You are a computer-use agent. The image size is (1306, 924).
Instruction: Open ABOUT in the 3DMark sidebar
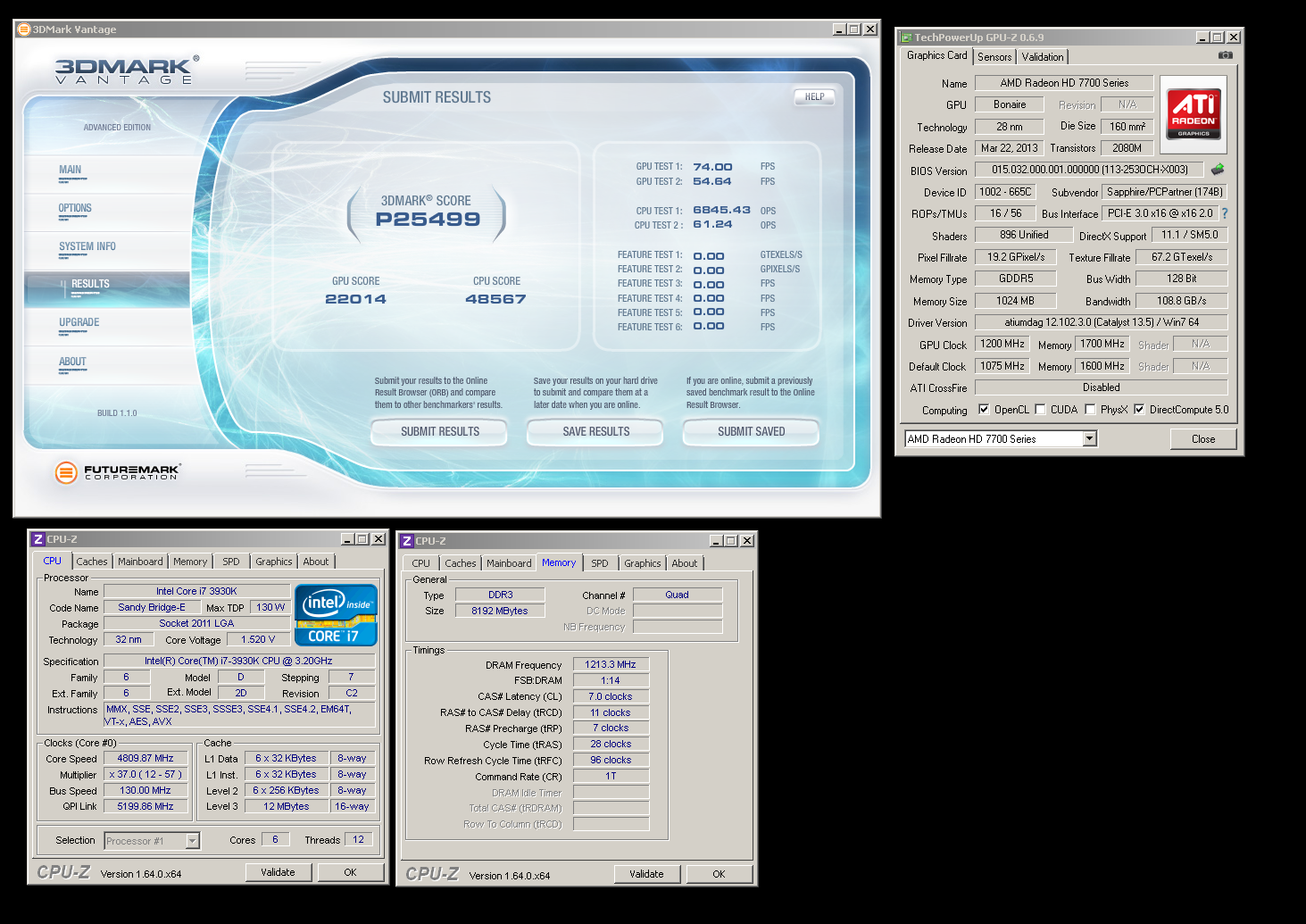[x=107, y=365]
